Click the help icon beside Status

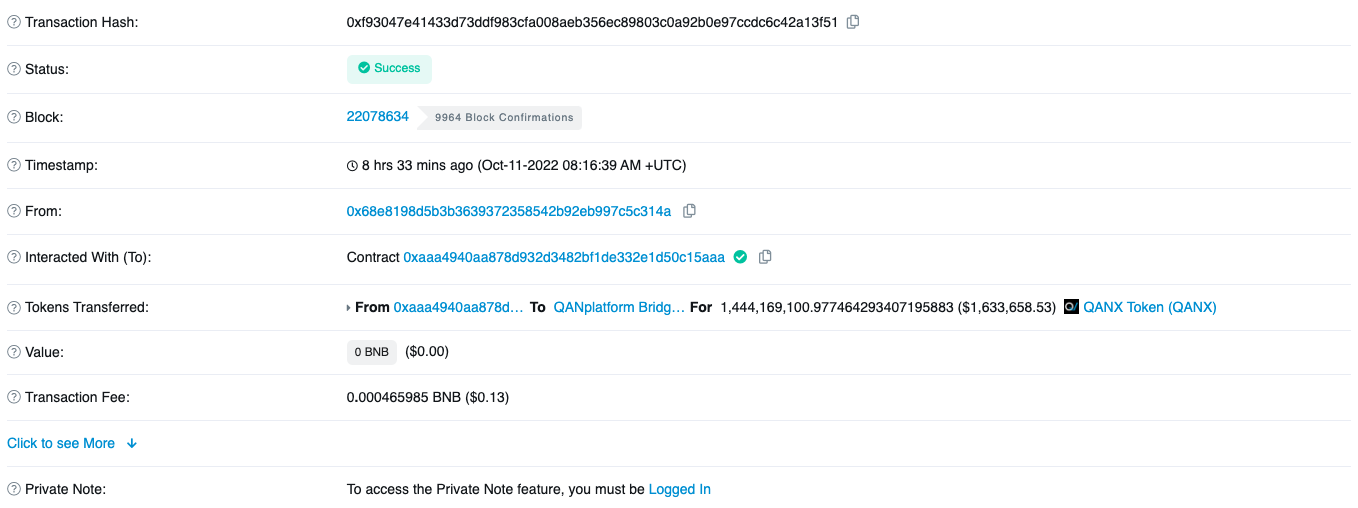[14, 69]
